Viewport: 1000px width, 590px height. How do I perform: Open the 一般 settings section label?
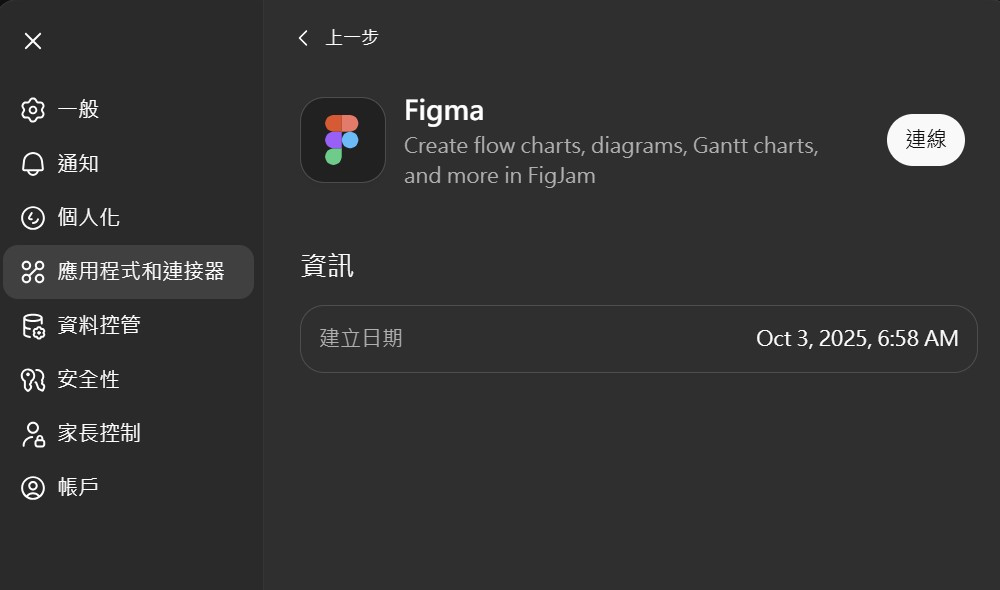coord(78,110)
